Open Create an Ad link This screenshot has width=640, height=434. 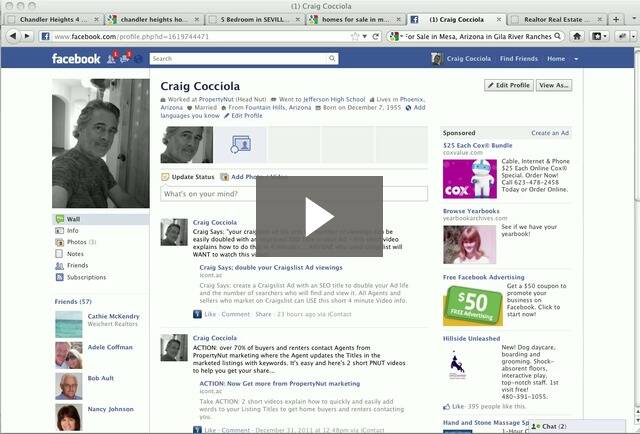point(550,133)
